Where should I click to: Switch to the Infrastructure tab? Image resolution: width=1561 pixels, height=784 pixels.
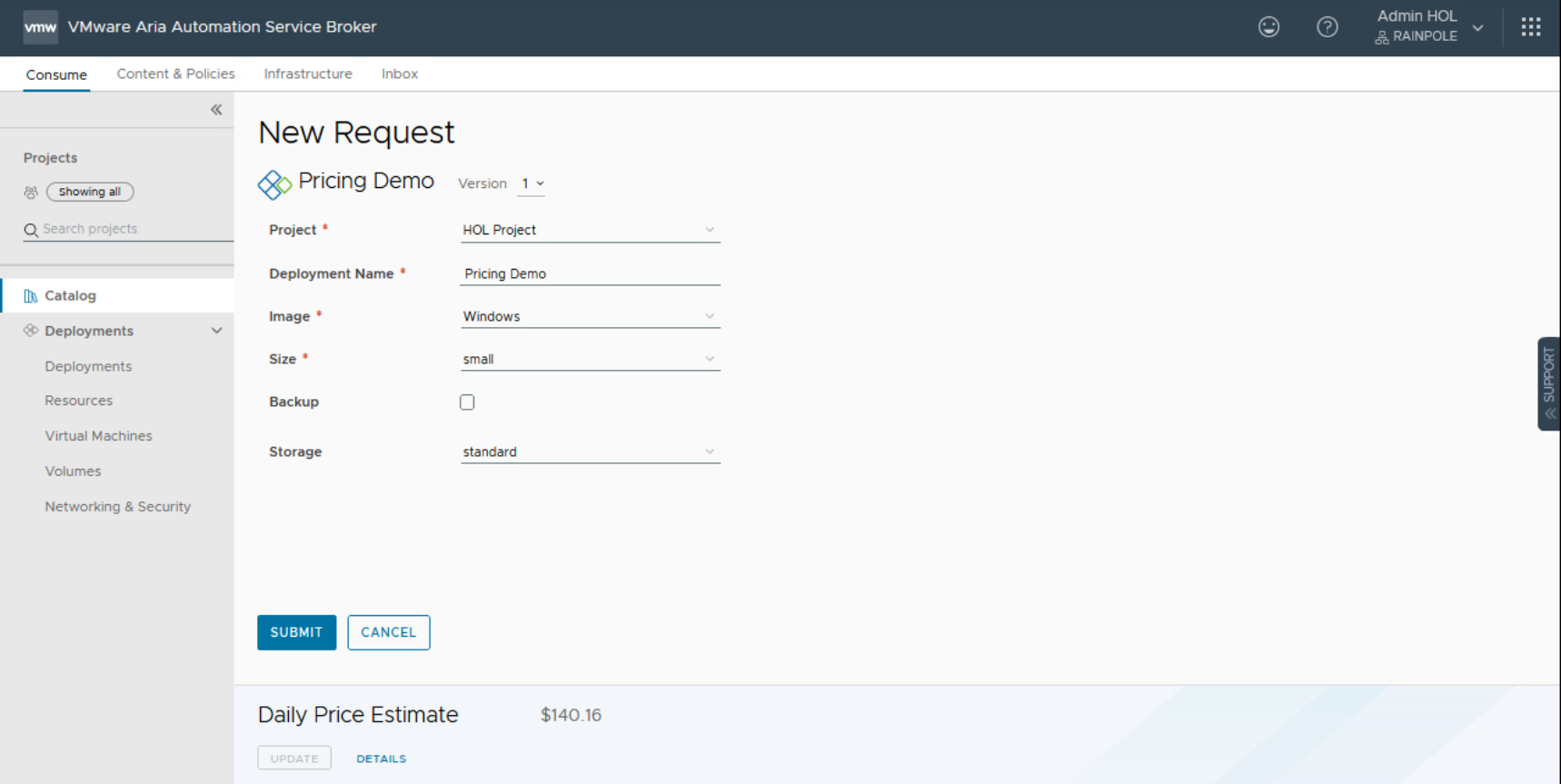[x=308, y=74]
